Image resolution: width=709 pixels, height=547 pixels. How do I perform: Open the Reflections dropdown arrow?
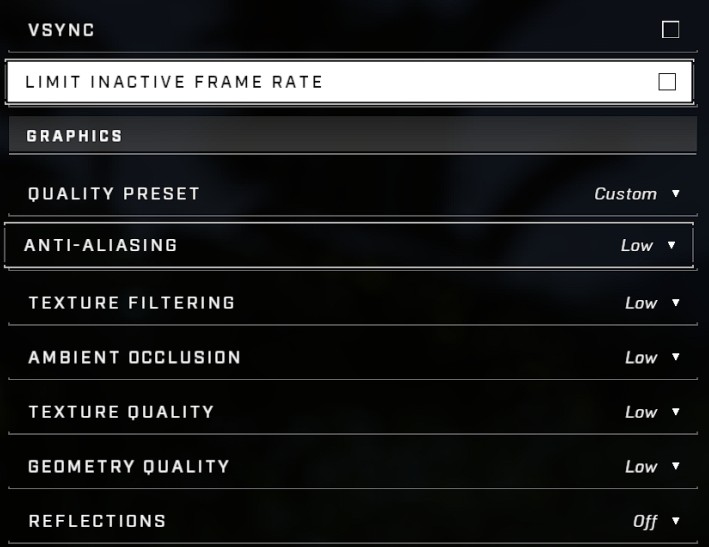click(676, 521)
